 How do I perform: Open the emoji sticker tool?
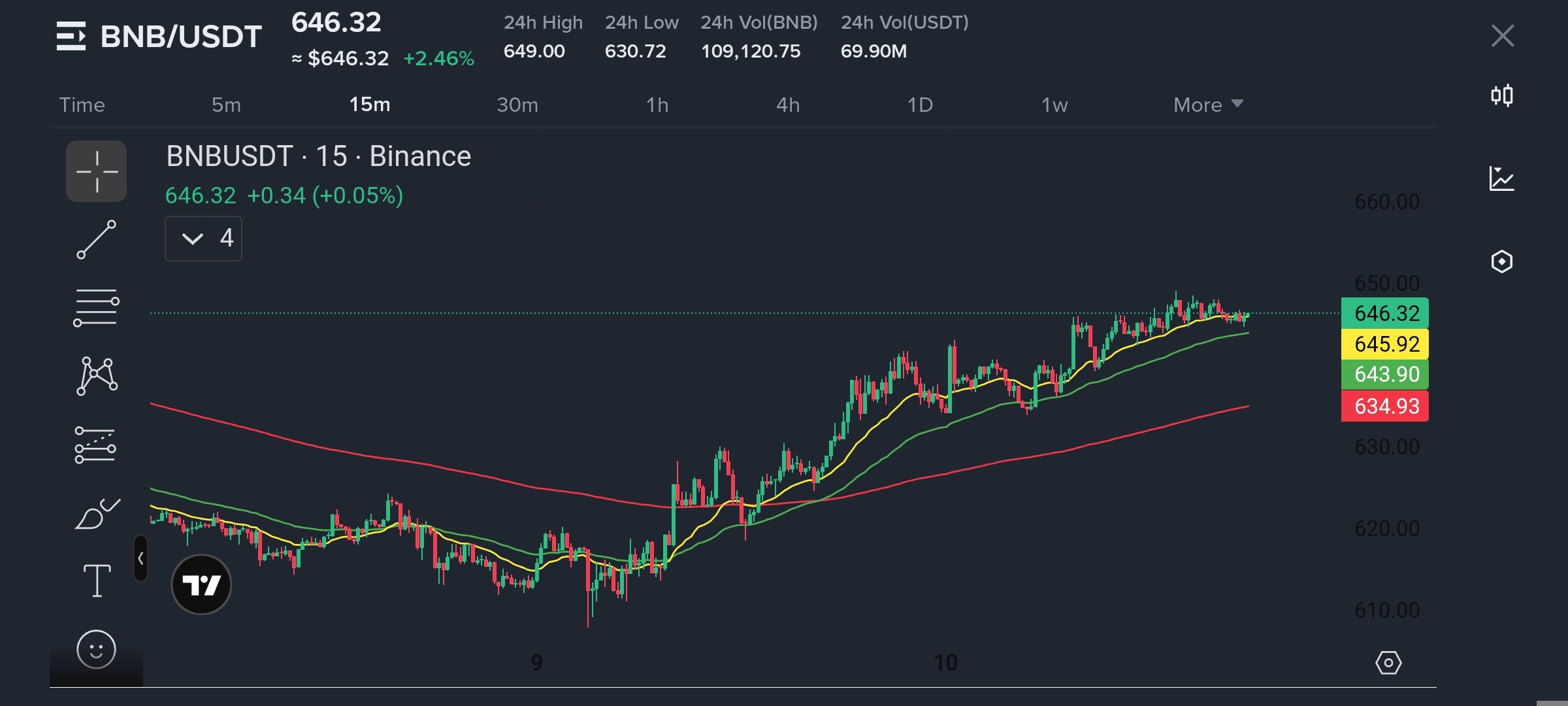click(96, 649)
